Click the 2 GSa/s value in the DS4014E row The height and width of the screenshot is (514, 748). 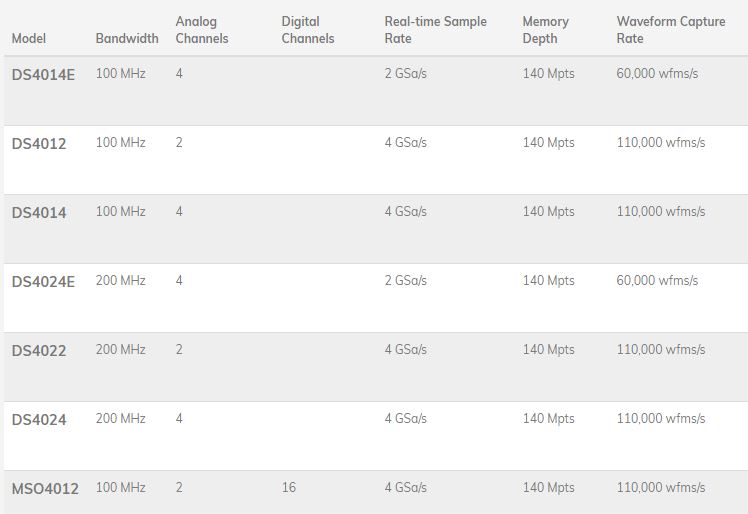click(405, 73)
